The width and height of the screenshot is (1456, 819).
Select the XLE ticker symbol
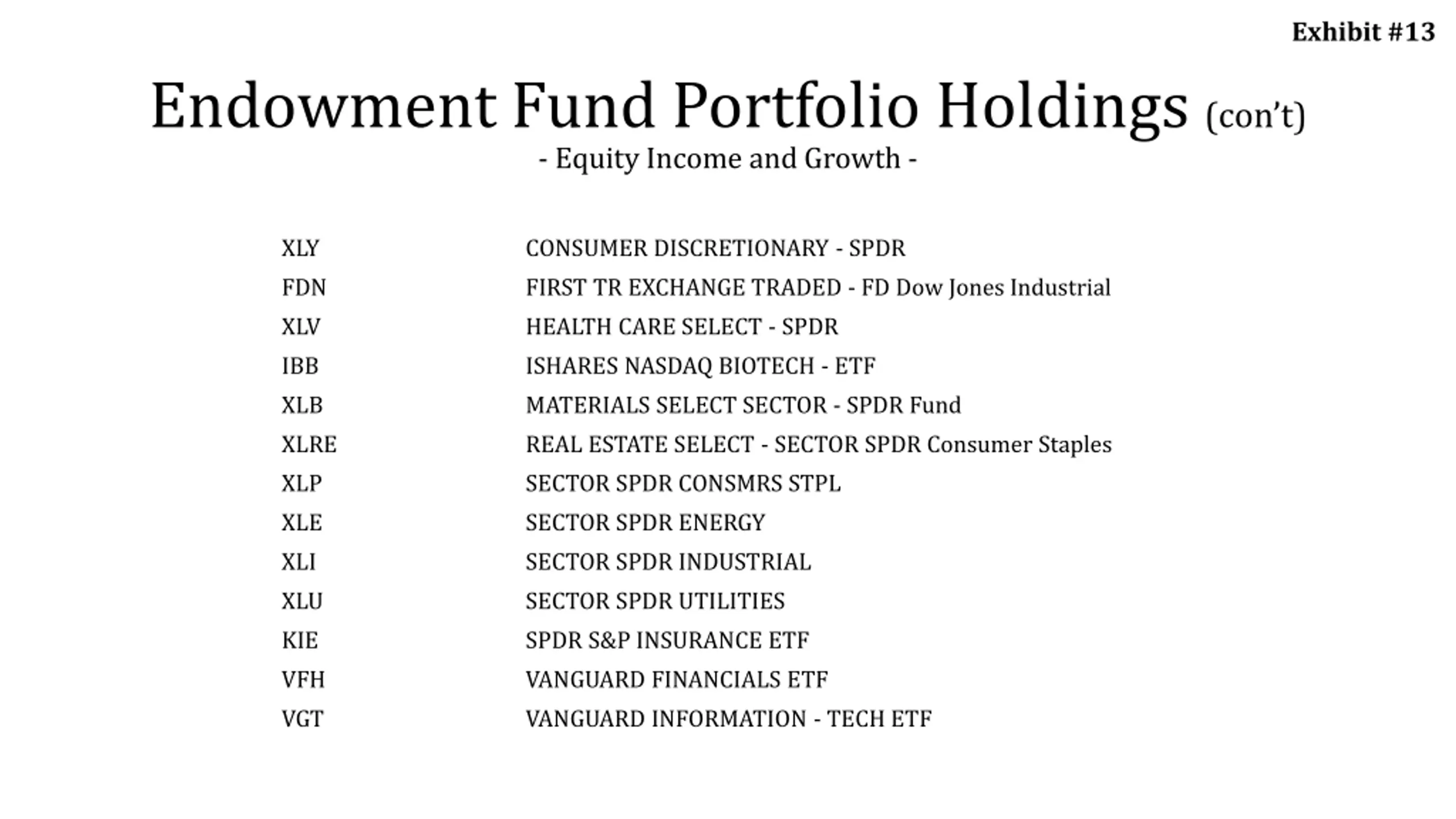(301, 523)
